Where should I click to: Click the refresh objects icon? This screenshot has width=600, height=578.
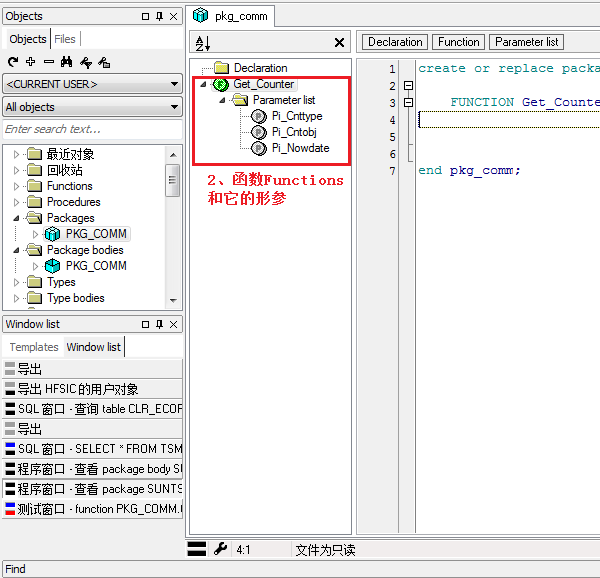point(13,62)
